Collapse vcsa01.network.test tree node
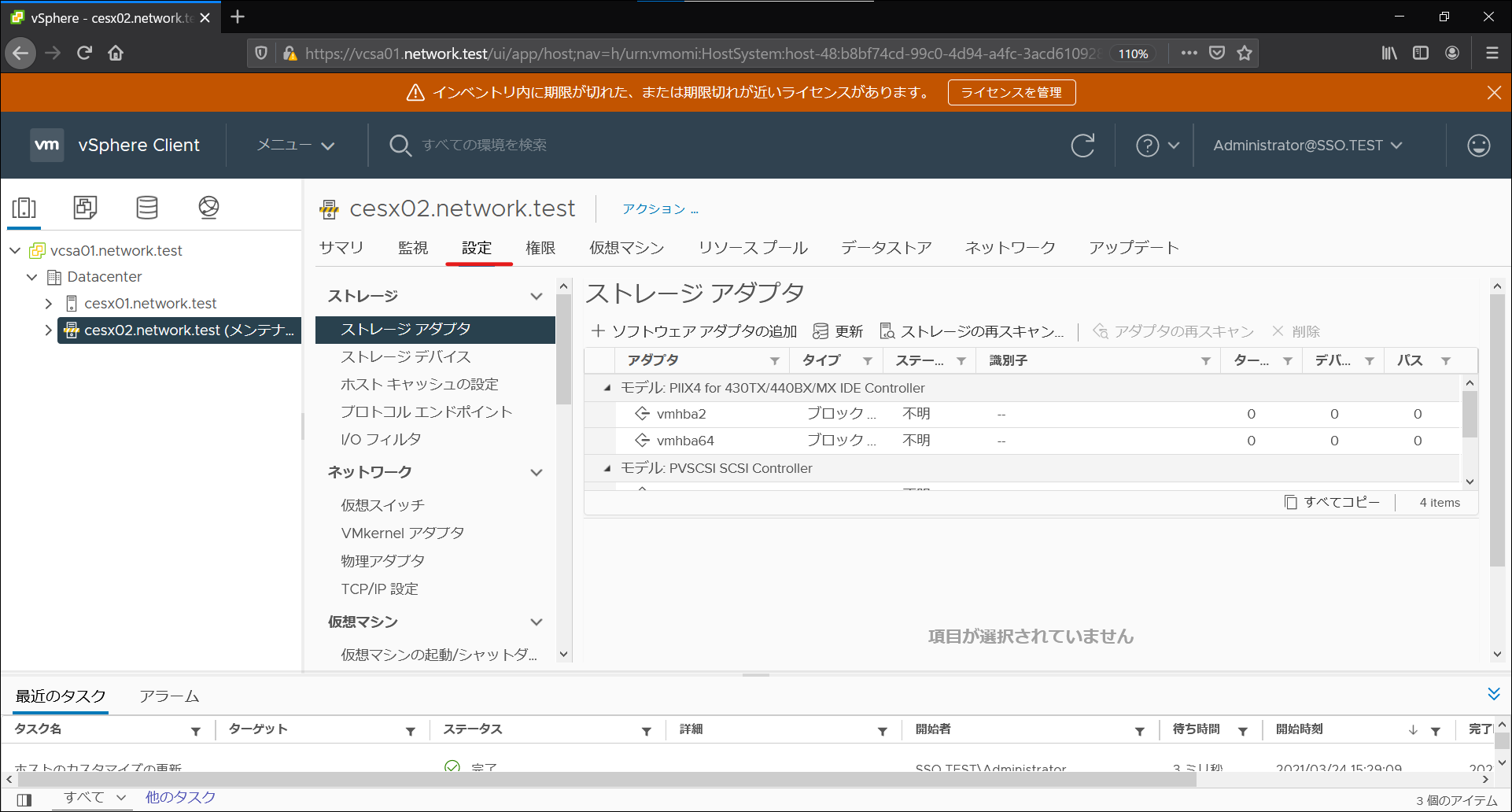 [15, 250]
